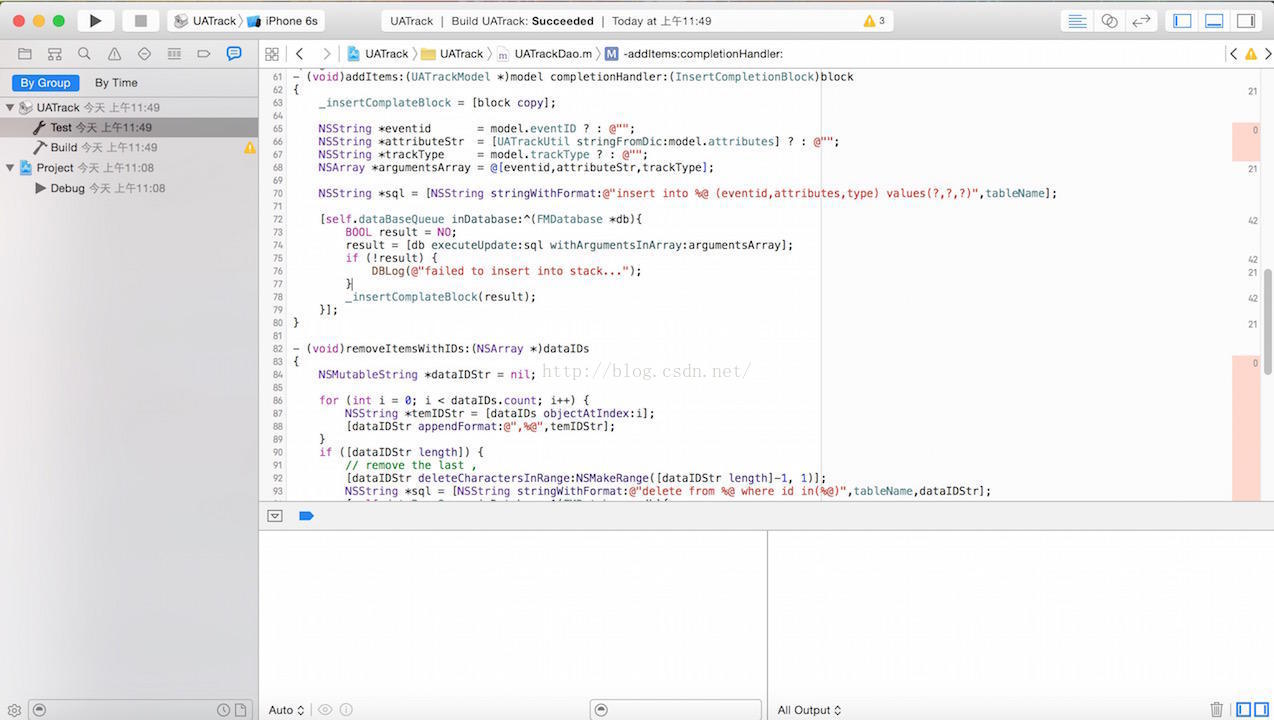Screen dimensions: 1274x720
Task: Click the variables filter field
Action: click(x=676, y=710)
